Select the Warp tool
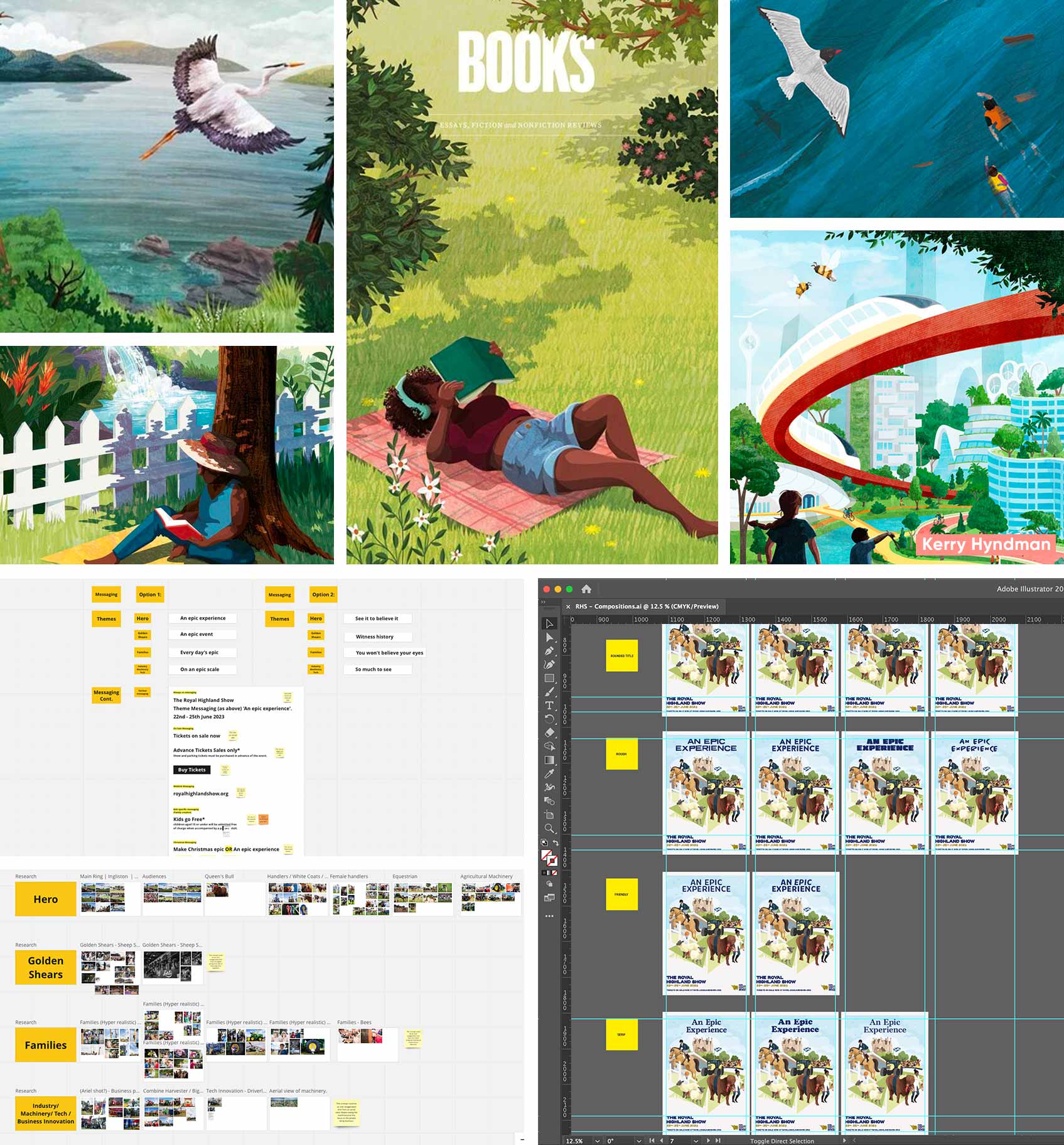The width and height of the screenshot is (1064, 1145). click(549, 787)
